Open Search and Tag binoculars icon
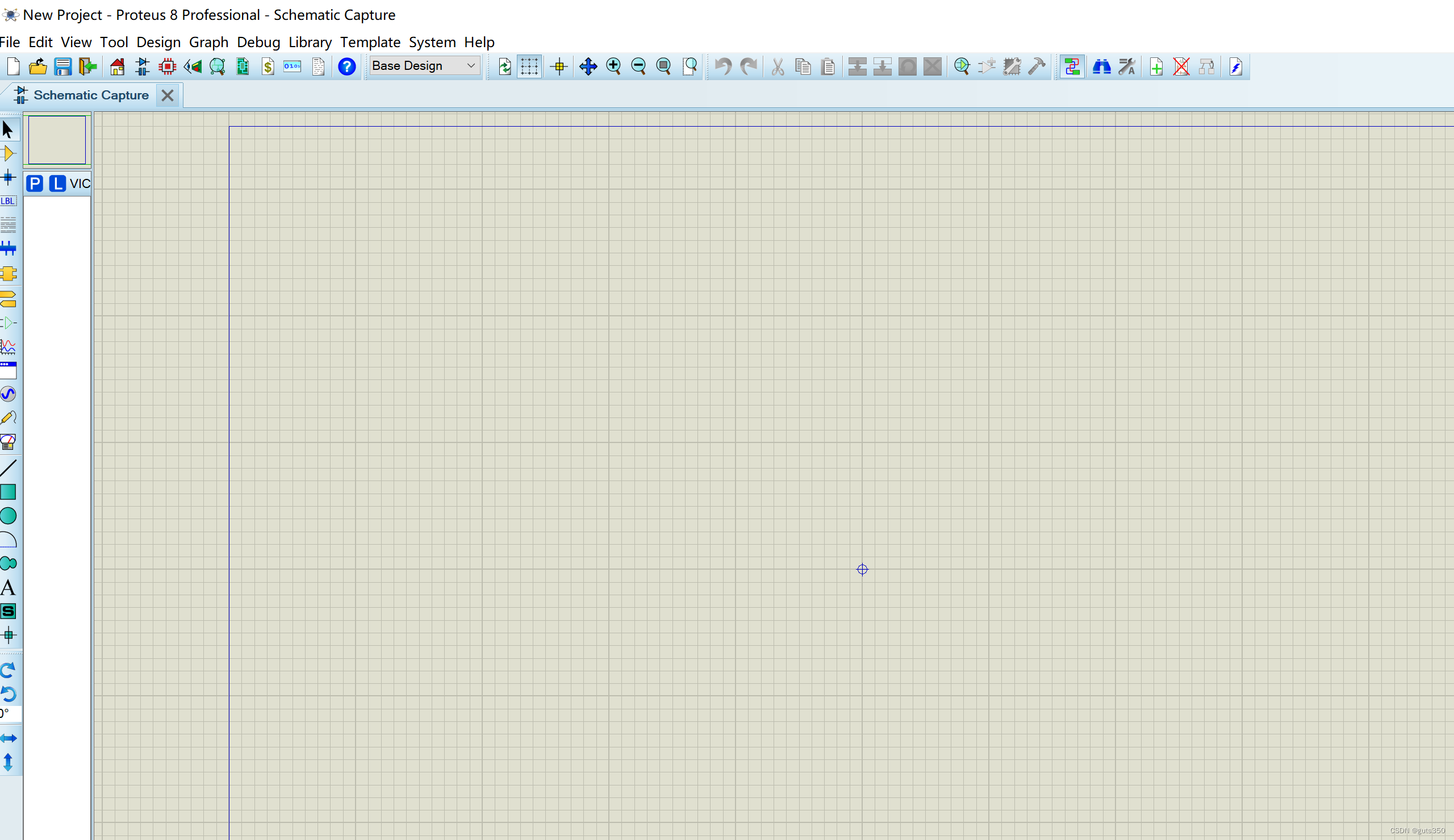The image size is (1454, 840). (1101, 66)
